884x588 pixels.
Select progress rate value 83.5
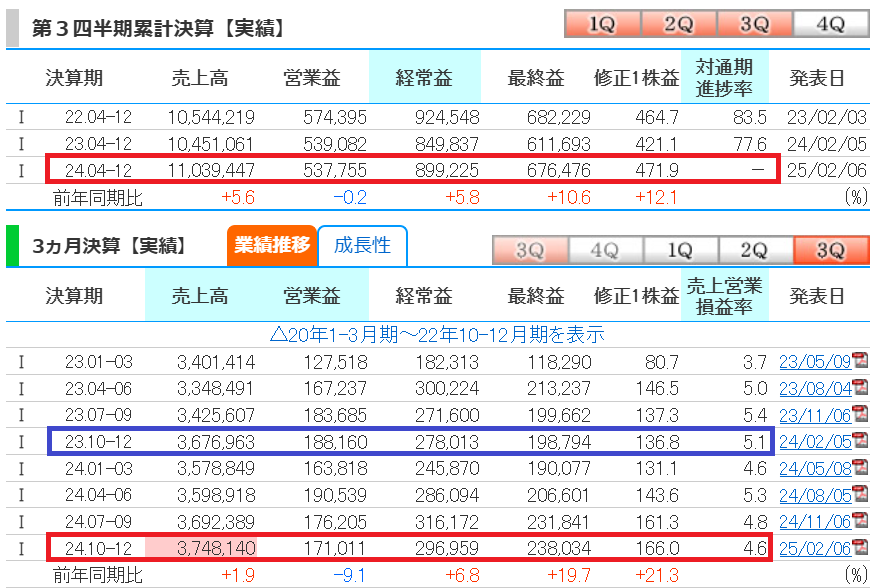(750, 117)
